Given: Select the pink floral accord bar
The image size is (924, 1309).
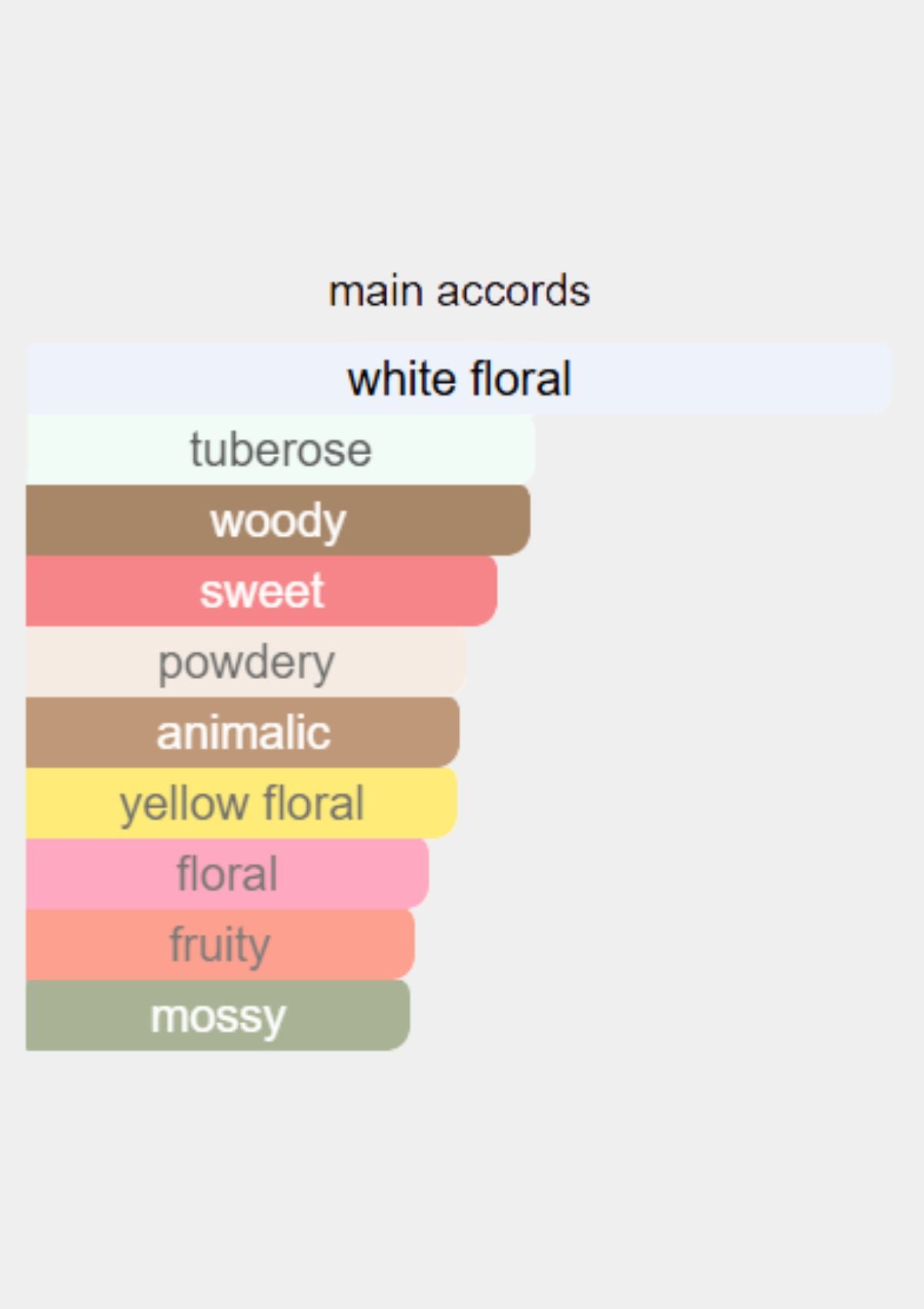Looking at the screenshot, I should pyautogui.click(x=227, y=874).
